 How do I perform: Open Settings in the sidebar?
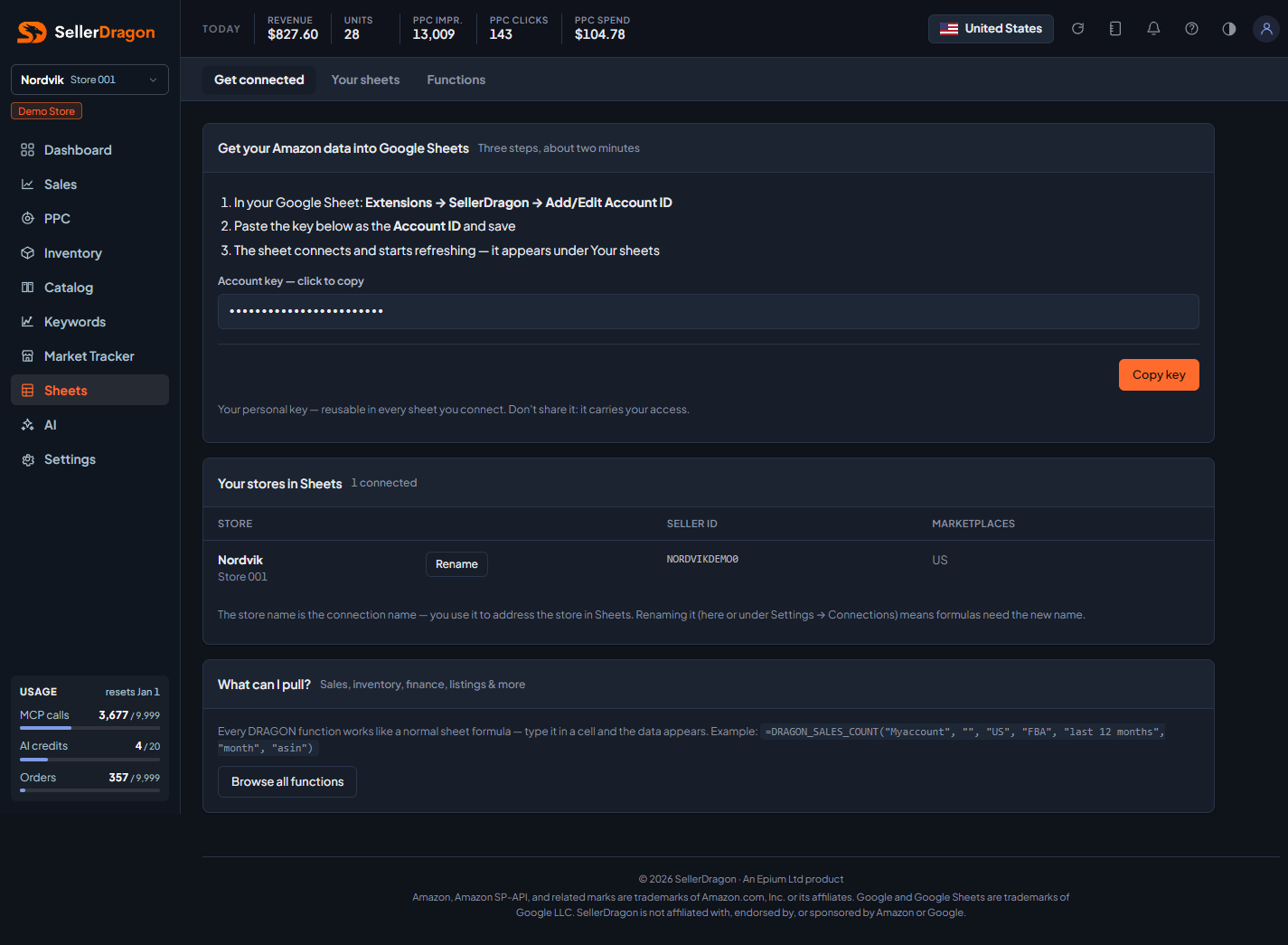(x=89, y=459)
